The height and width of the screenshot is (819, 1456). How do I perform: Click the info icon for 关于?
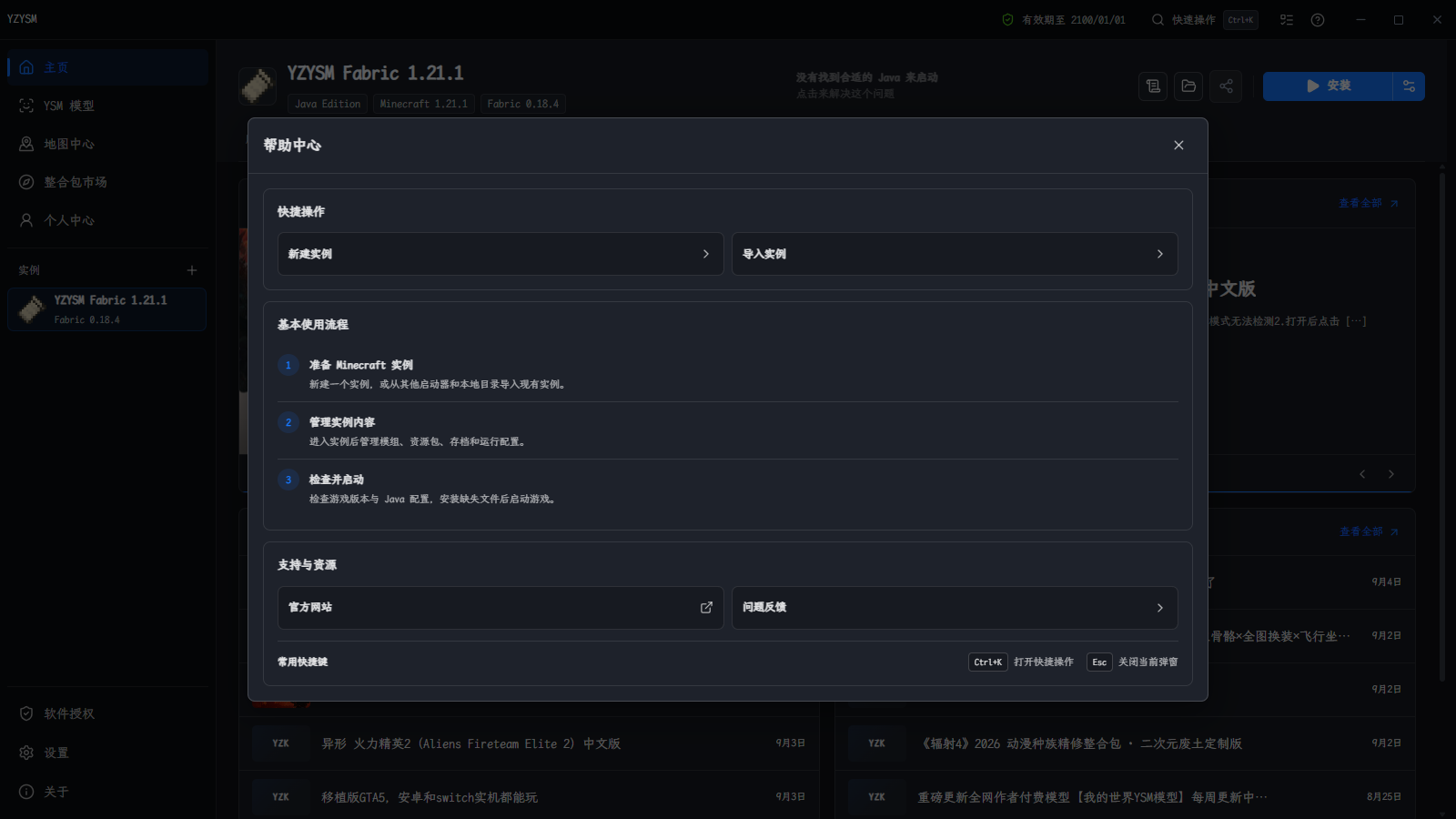(x=26, y=792)
